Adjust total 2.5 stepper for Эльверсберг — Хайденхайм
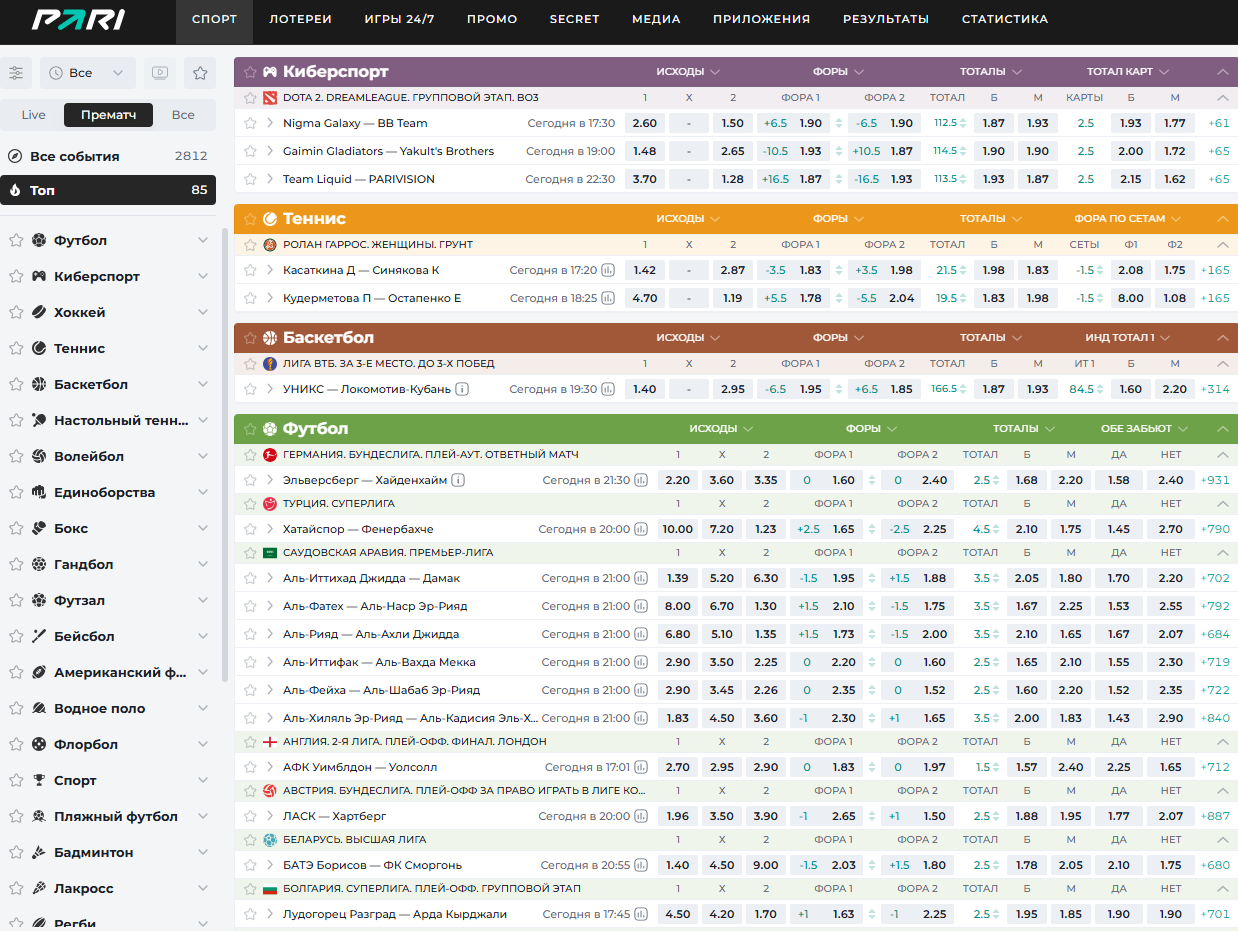The height and width of the screenshot is (931, 1238). (997, 480)
